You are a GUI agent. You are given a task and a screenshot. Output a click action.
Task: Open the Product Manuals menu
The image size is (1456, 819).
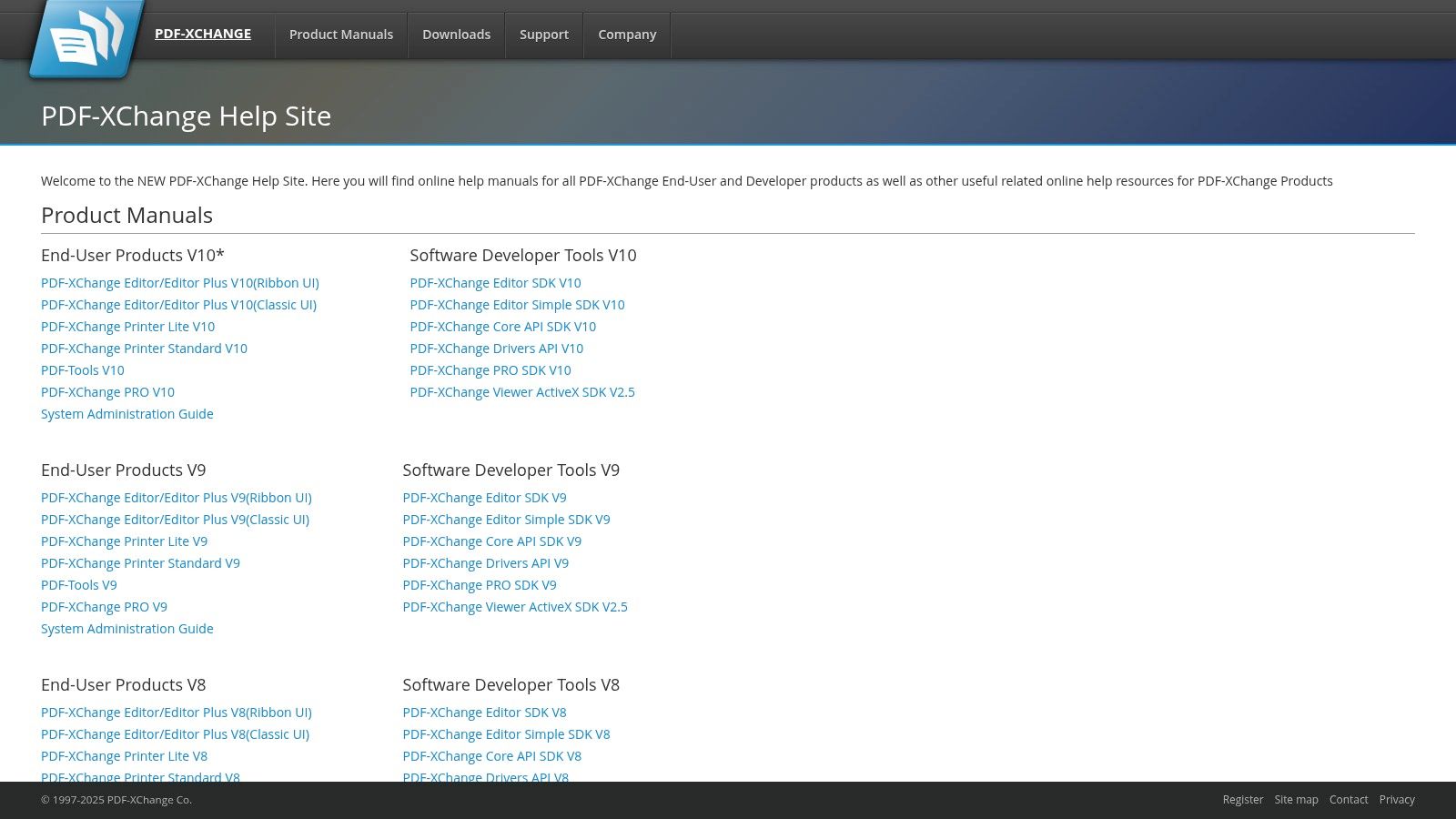tap(340, 35)
